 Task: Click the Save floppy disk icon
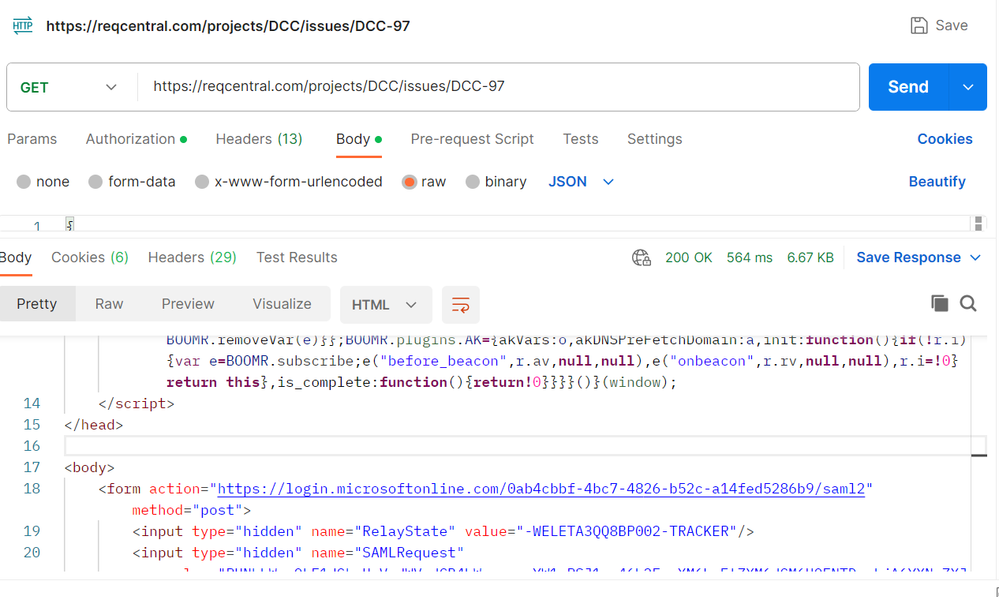pyautogui.click(x=919, y=25)
